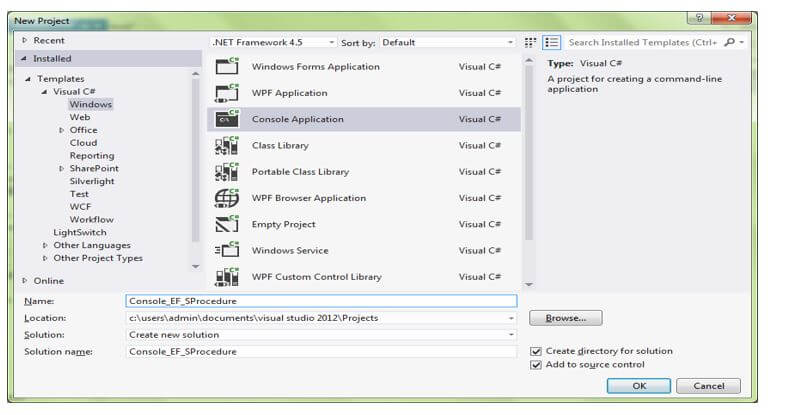Image resolution: width=805 pixels, height=415 pixels.
Task: Select Cloud in the template tree
Action: pos(83,143)
